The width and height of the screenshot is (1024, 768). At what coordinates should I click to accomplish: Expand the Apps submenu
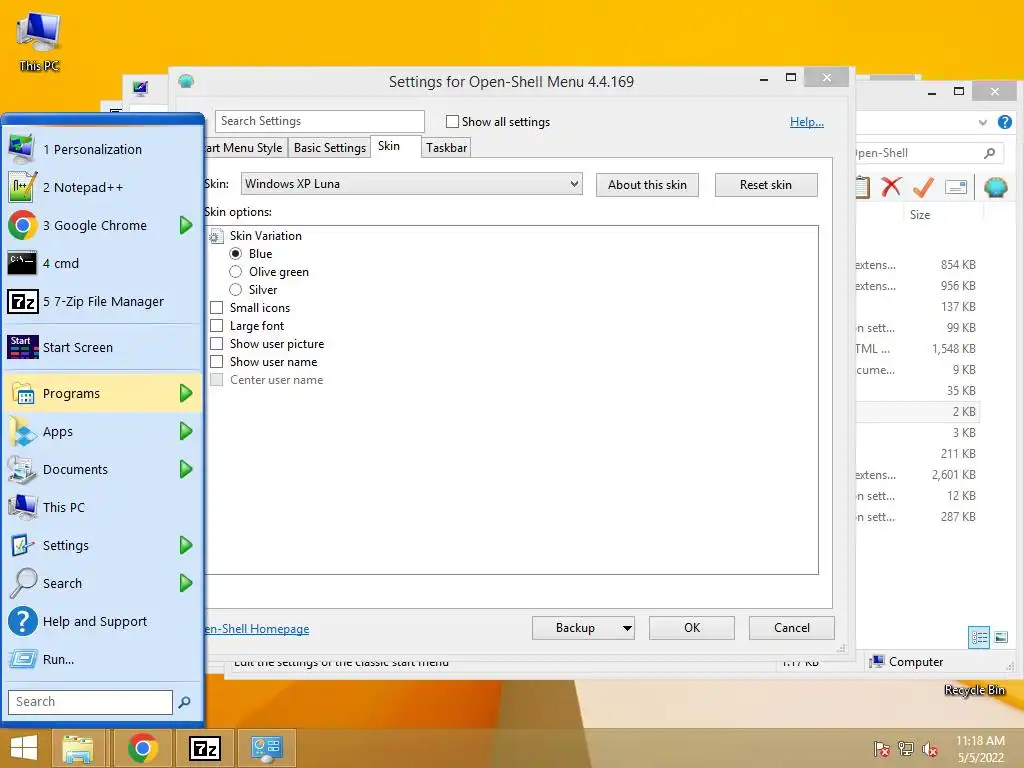click(x=186, y=431)
